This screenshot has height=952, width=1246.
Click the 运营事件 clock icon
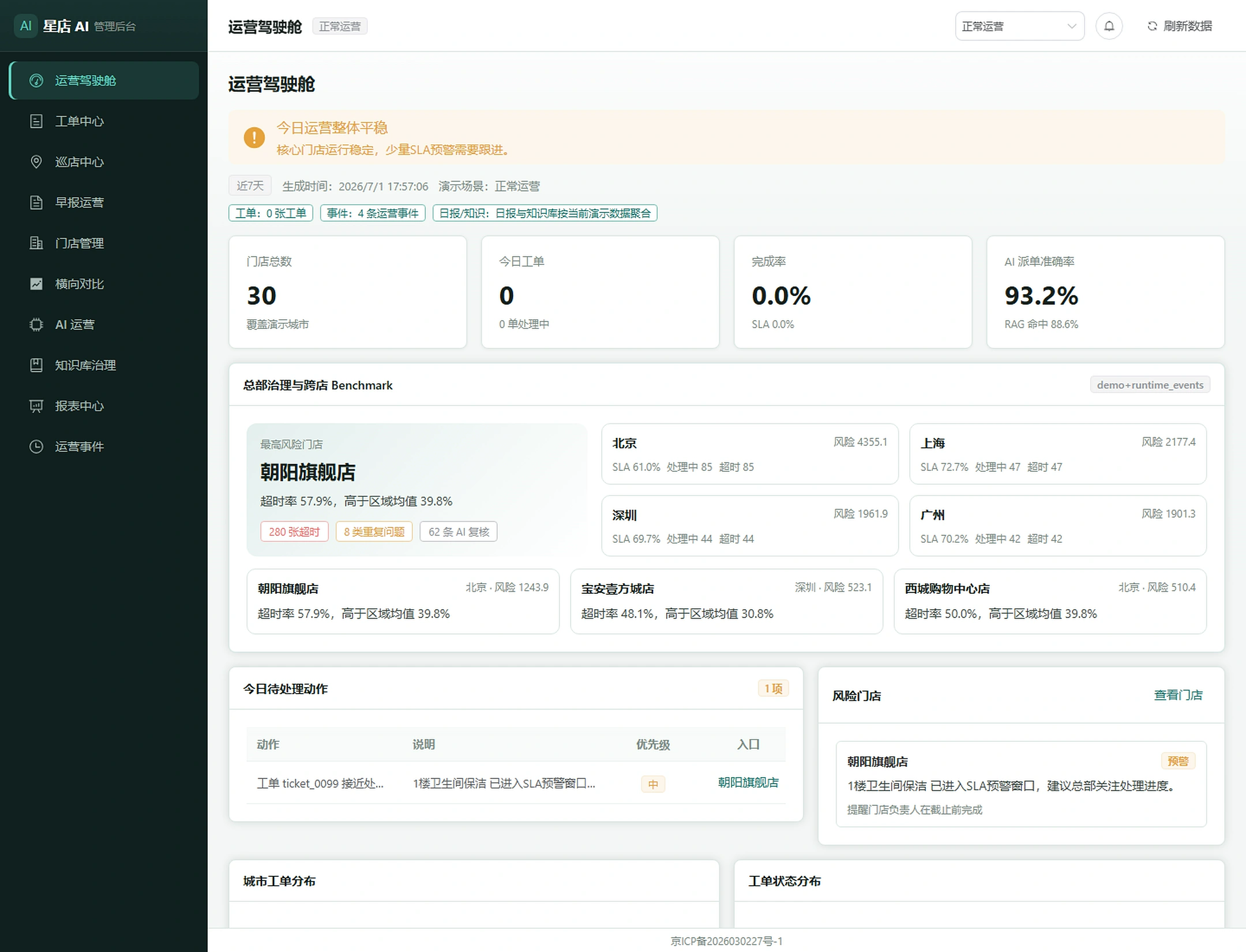point(36,447)
